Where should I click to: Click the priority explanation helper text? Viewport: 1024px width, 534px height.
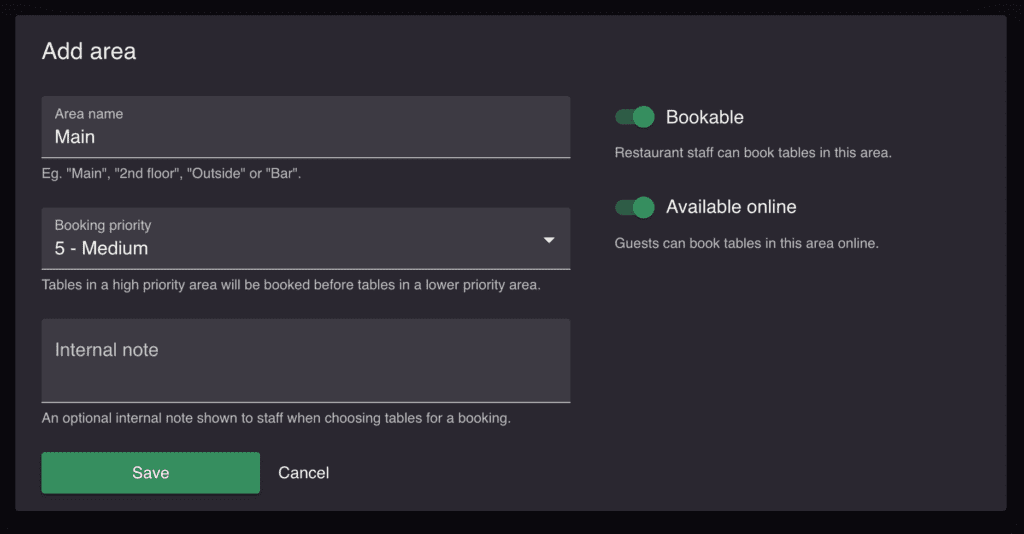point(291,285)
